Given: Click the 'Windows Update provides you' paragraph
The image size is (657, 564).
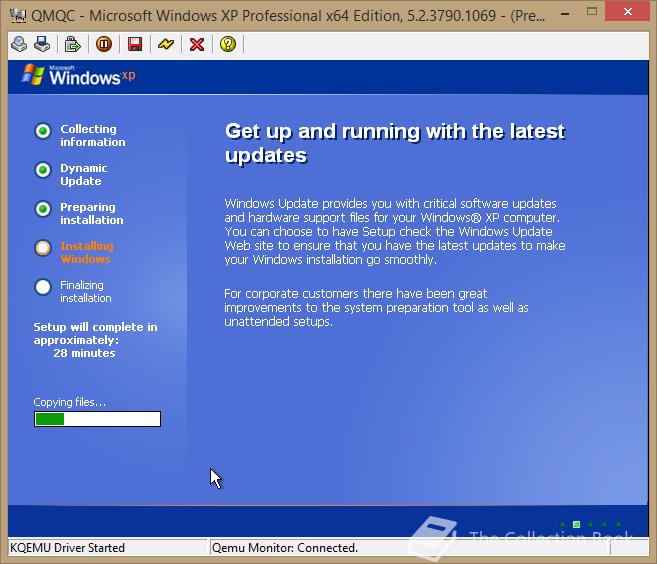Looking at the screenshot, I should (395, 231).
